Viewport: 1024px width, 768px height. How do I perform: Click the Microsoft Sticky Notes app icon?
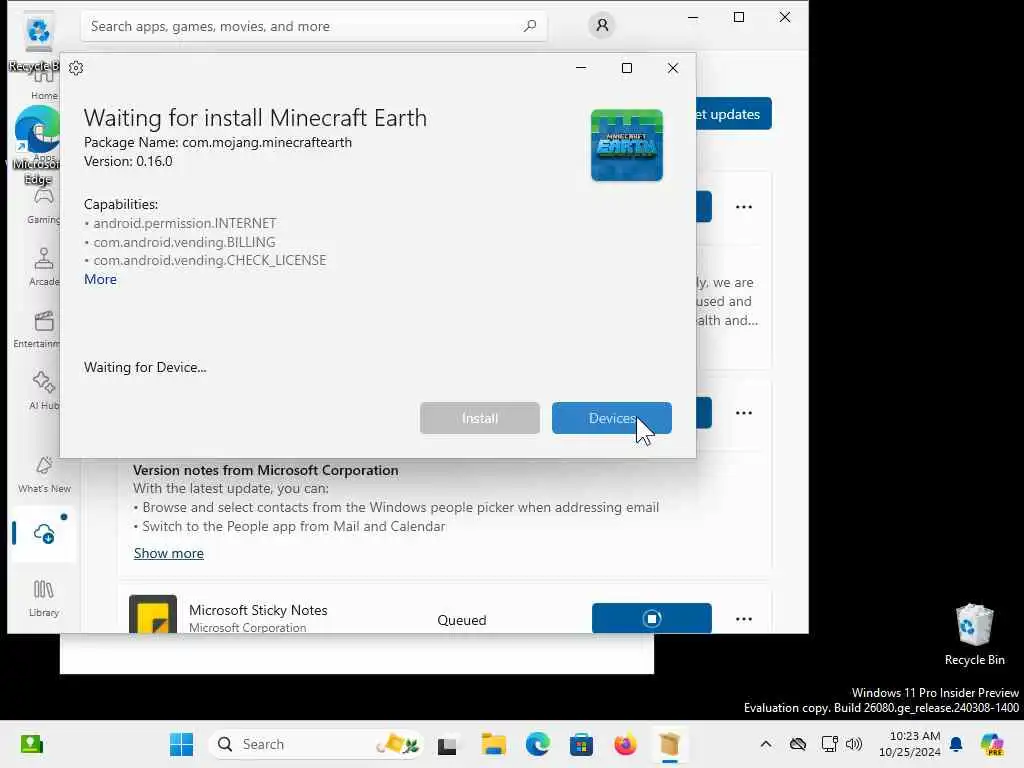[153, 614]
